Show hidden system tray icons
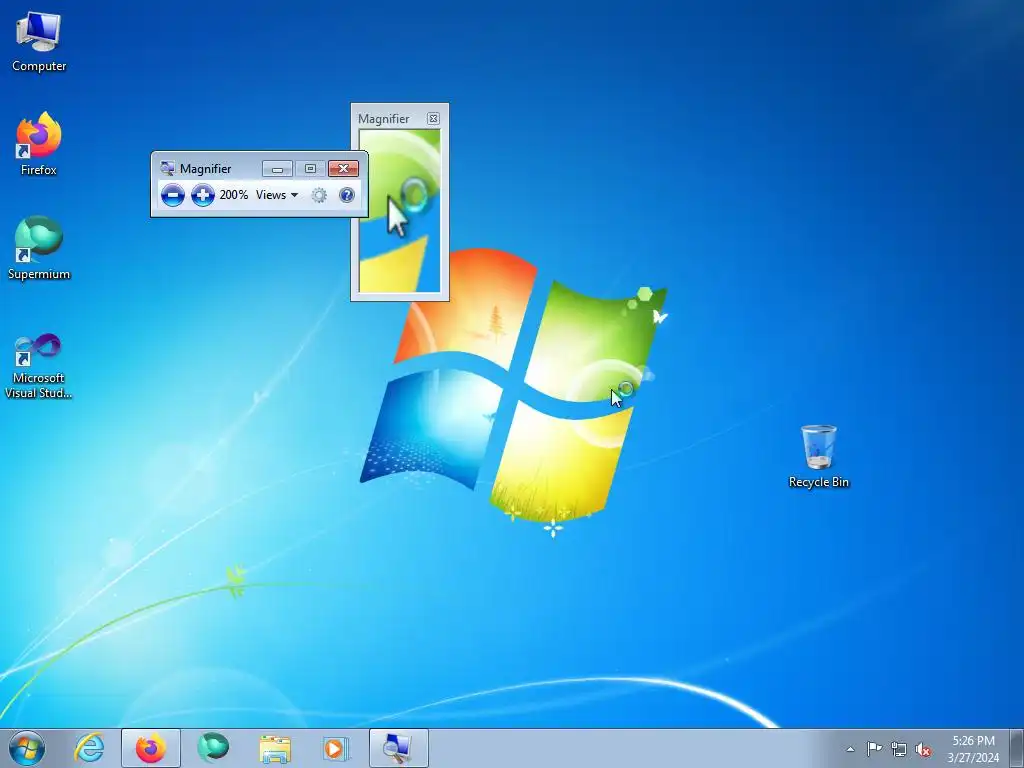The height and width of the screenshot is (768, 1024). [850, 749]
